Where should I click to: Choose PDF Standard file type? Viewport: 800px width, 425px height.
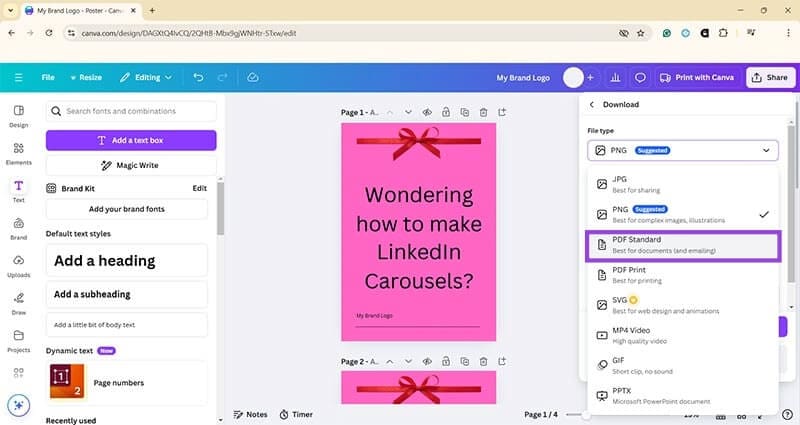pos(683,245)
